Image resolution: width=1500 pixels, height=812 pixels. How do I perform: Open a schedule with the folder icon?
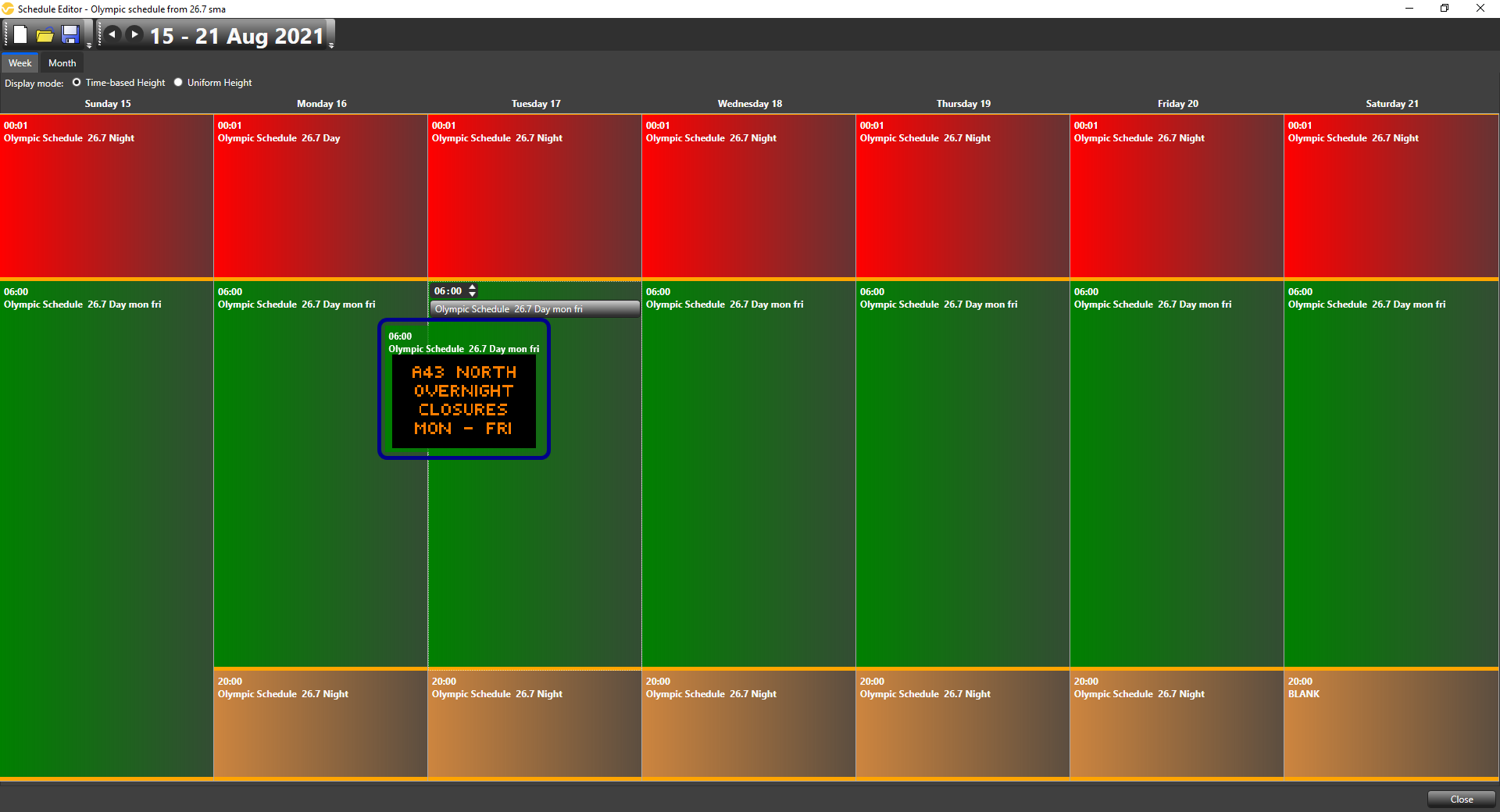(x=45, y=35)
